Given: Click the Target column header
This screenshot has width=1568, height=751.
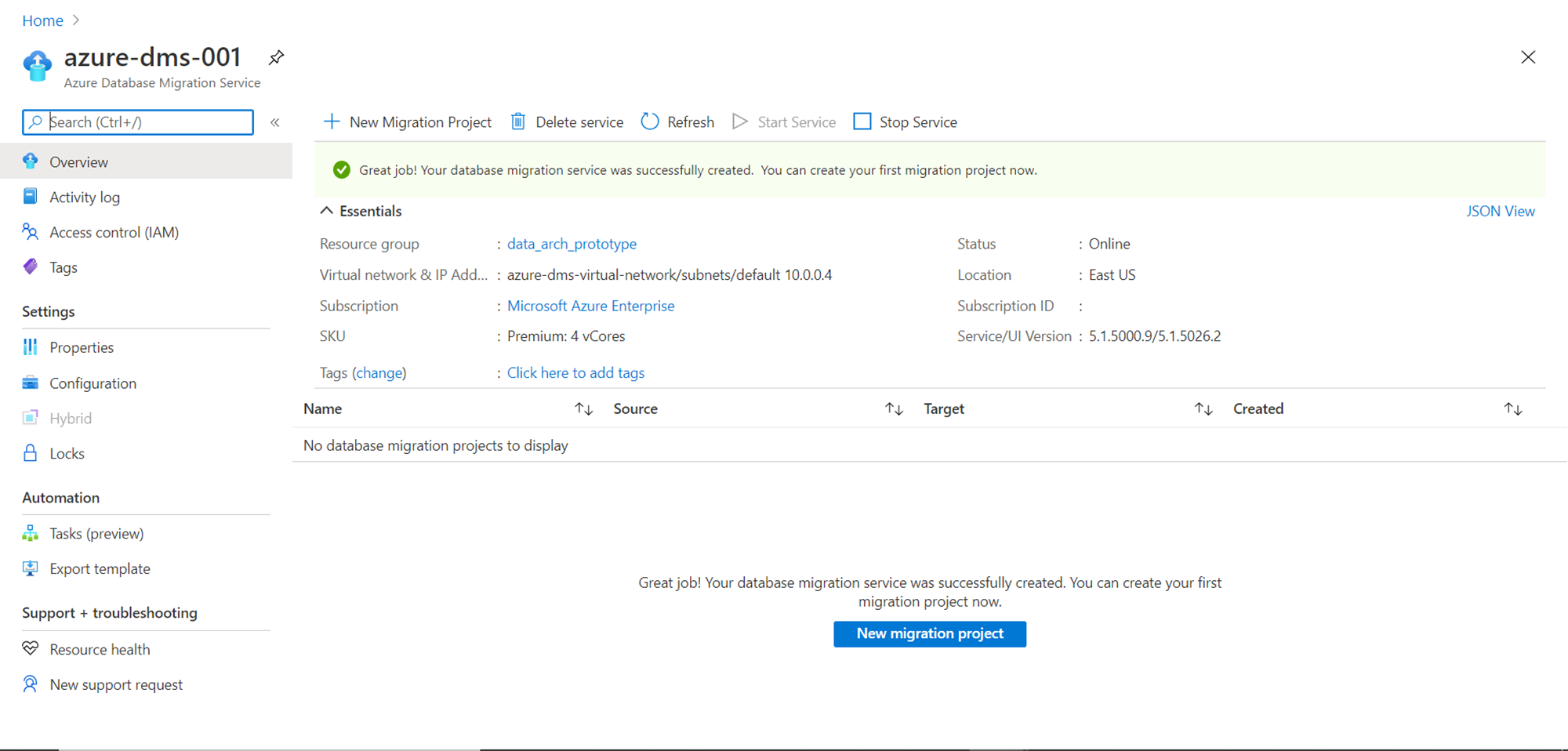Looking at the screenshot, I should click(944, 408).
